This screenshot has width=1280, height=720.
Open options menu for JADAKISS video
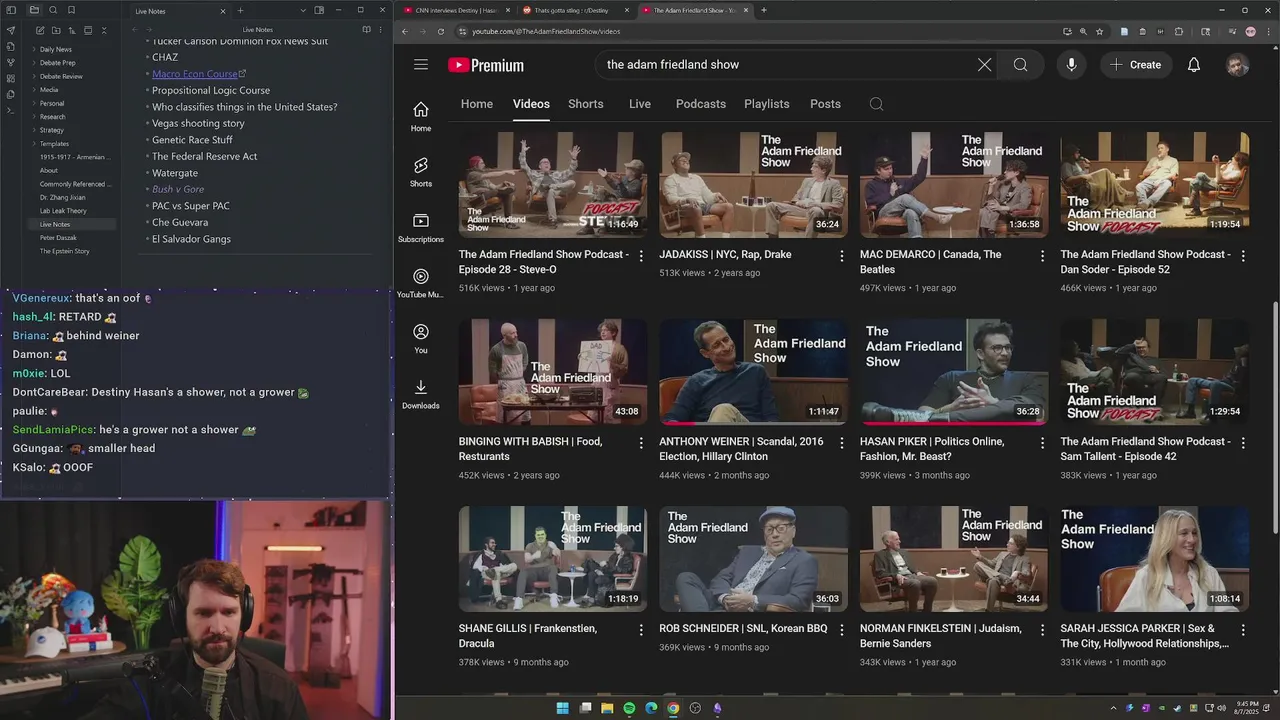[x=842, y=256]
